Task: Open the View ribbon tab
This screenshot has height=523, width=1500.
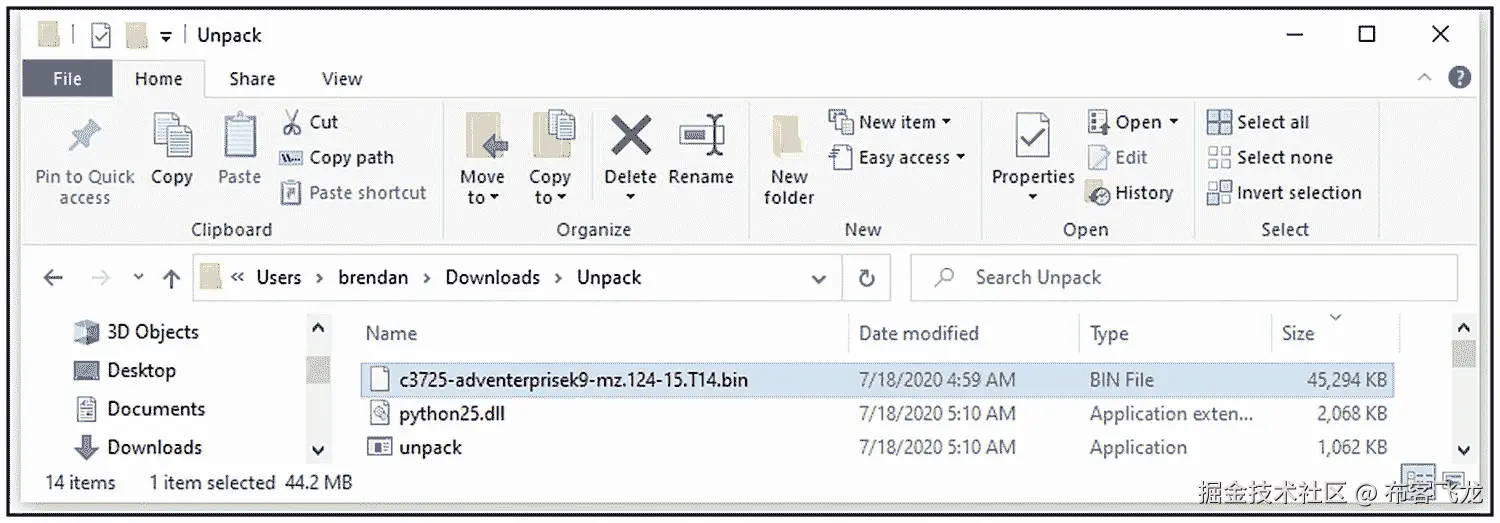Action: tap(342, 79)
